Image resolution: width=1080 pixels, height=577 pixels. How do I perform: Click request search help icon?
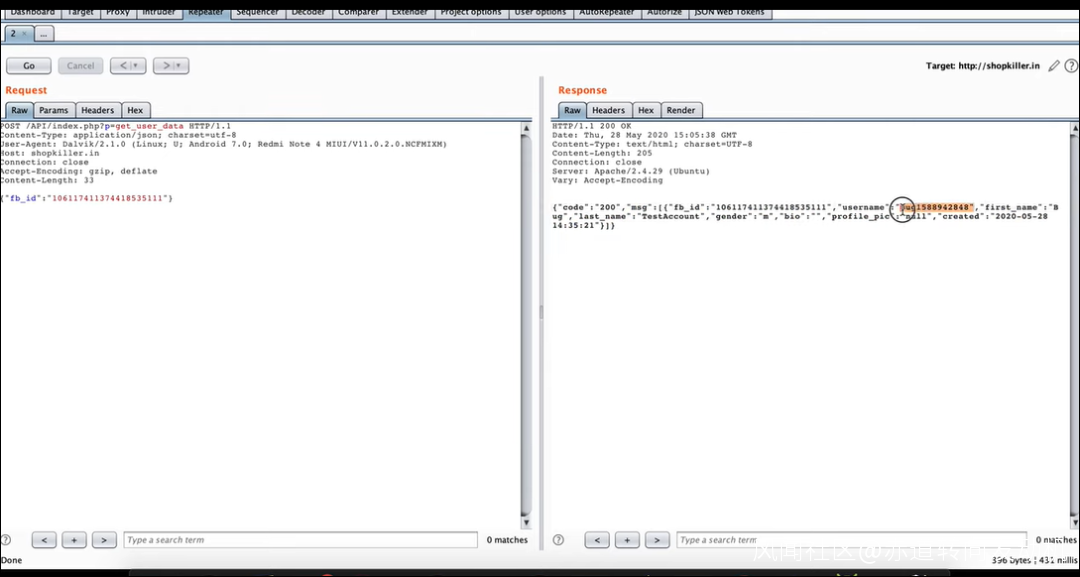point(7,540)
